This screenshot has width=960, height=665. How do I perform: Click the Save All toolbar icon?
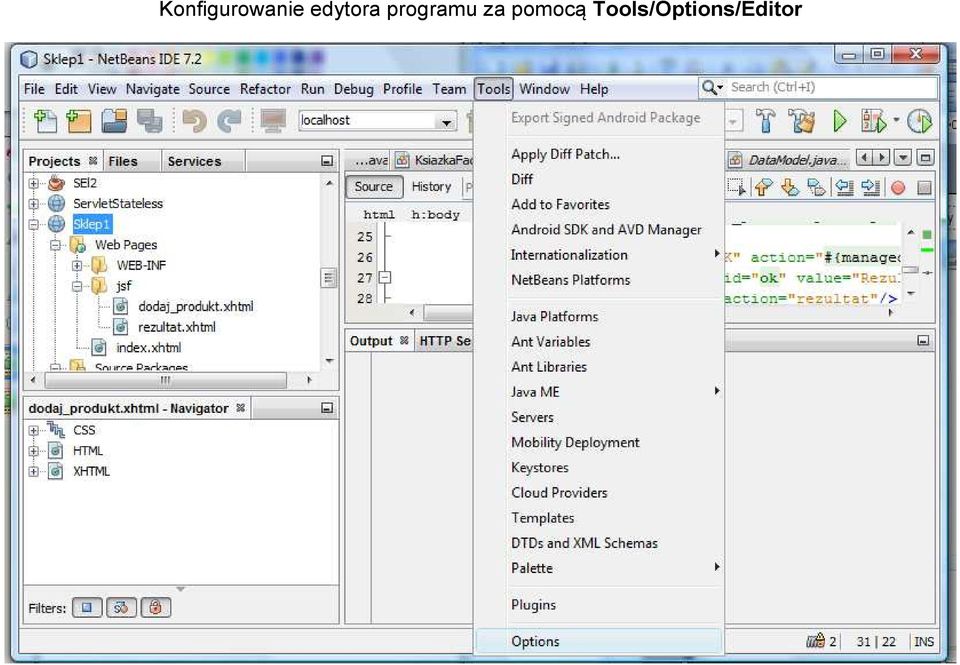[149, 121]
